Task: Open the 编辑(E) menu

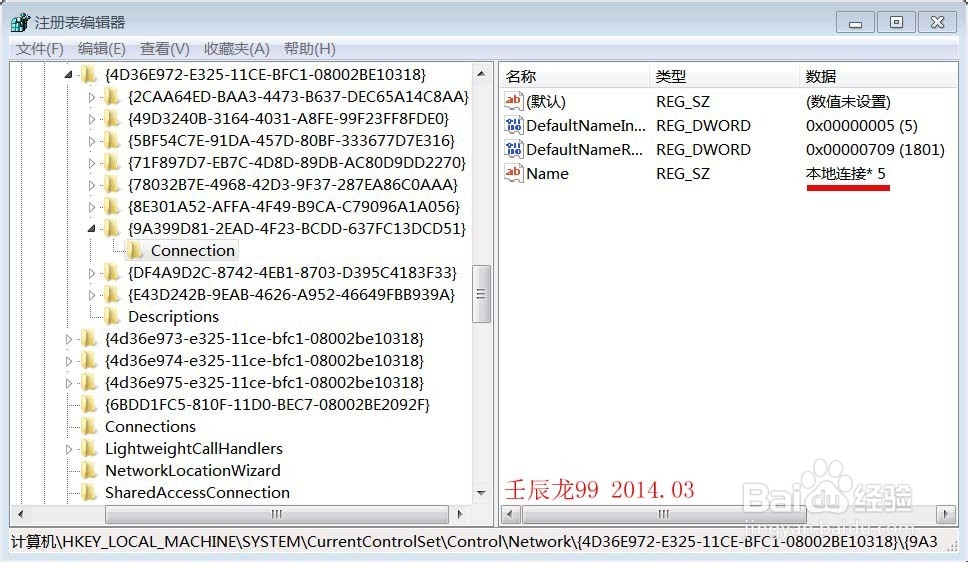Action: click(102, 49)
